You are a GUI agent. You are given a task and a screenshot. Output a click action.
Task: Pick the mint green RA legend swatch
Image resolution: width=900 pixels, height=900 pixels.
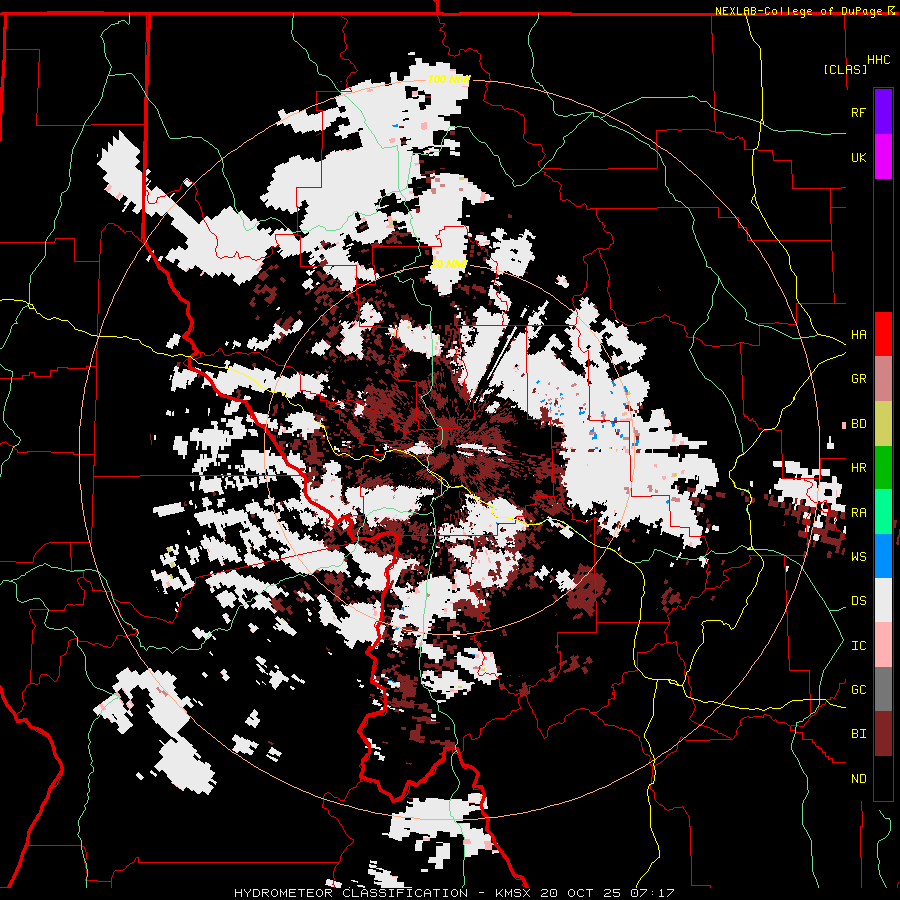(883, 512)
